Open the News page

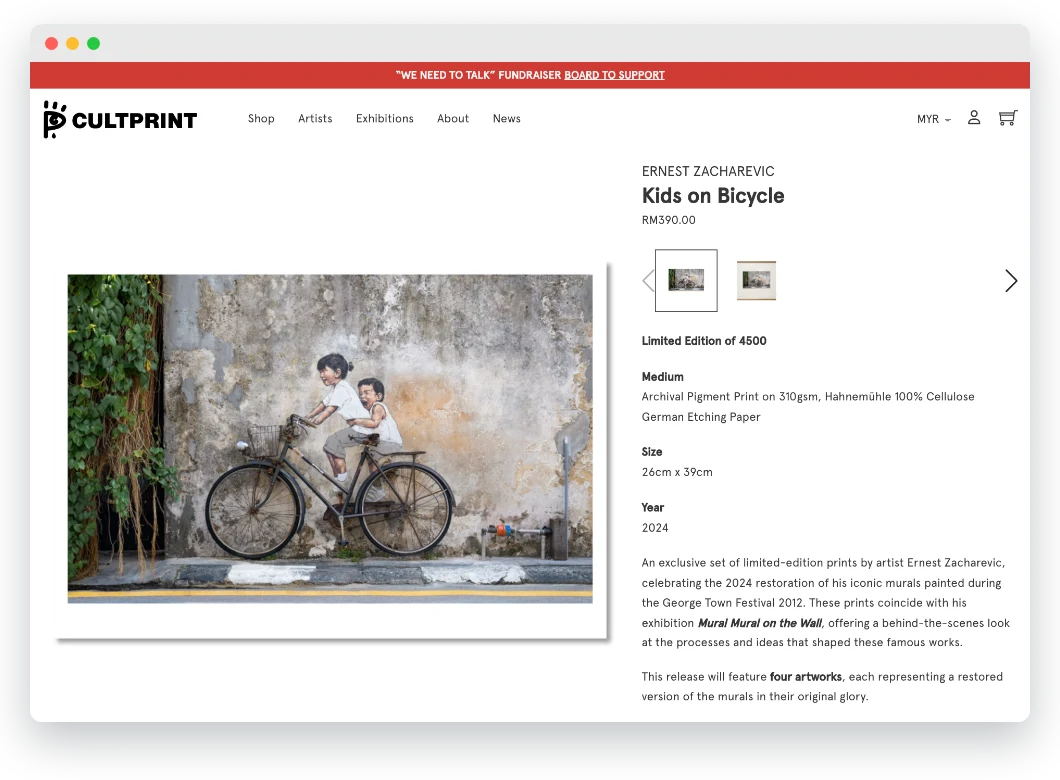506,118
